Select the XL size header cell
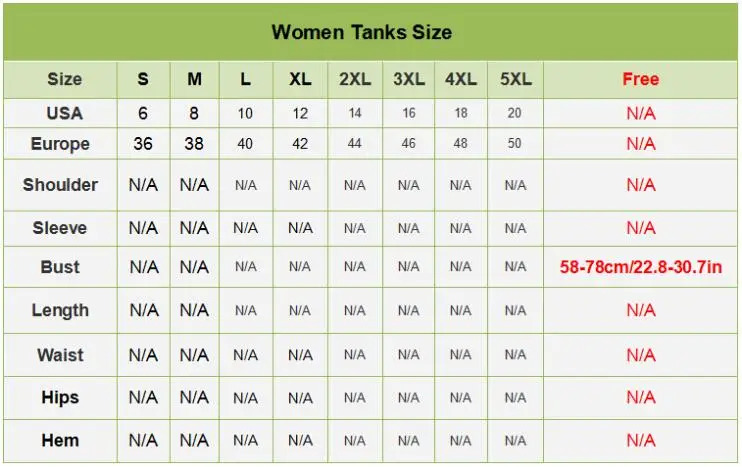Image resolution: width=742 pixels, height=467 pixels. point(300,79)
